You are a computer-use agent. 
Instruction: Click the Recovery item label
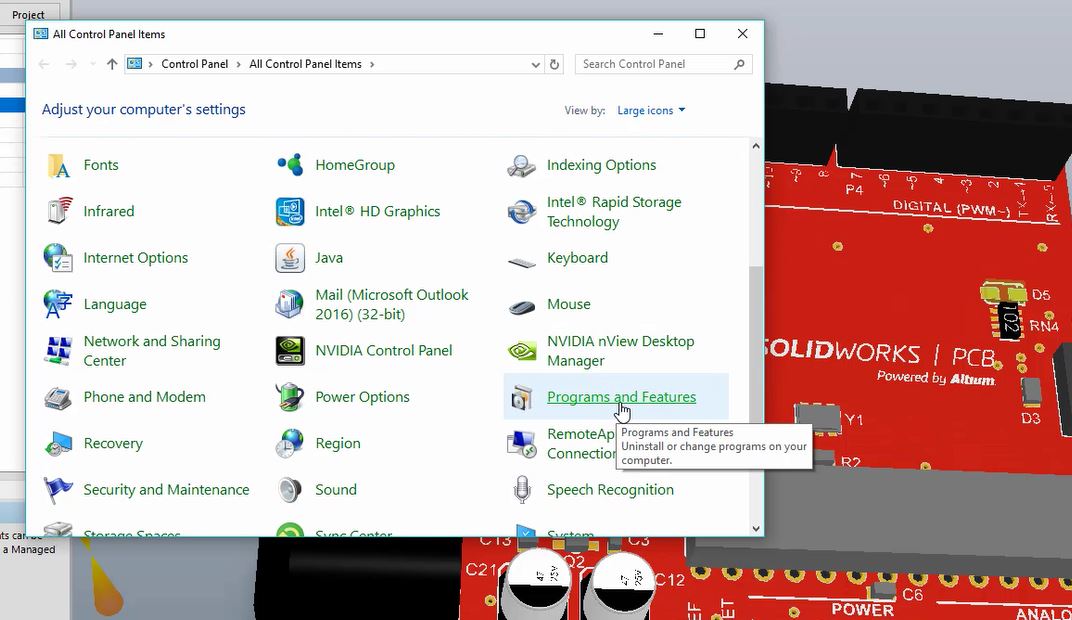[x=113, y=444]
